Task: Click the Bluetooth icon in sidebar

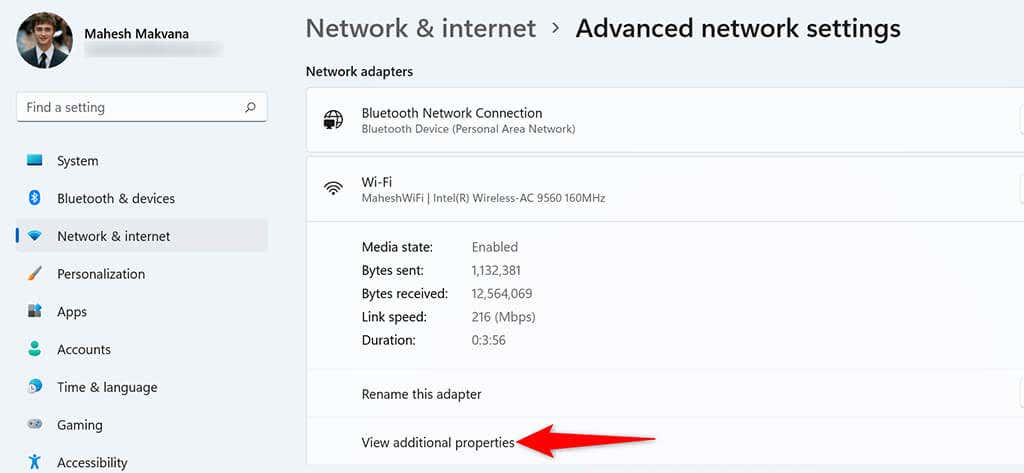Action: coord(35,198)
